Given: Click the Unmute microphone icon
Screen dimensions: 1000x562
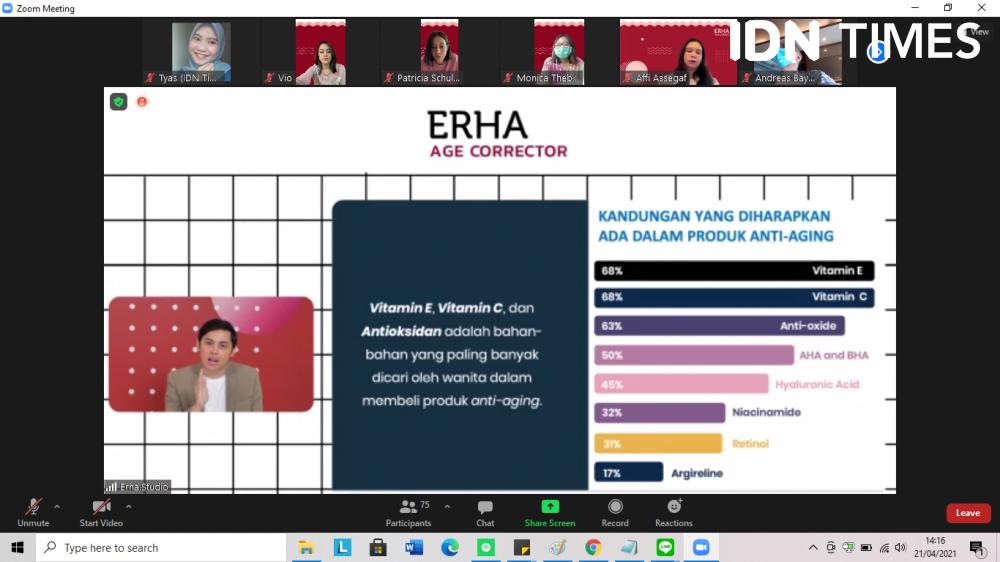Looking at the screenshot, I should point(33,507).
